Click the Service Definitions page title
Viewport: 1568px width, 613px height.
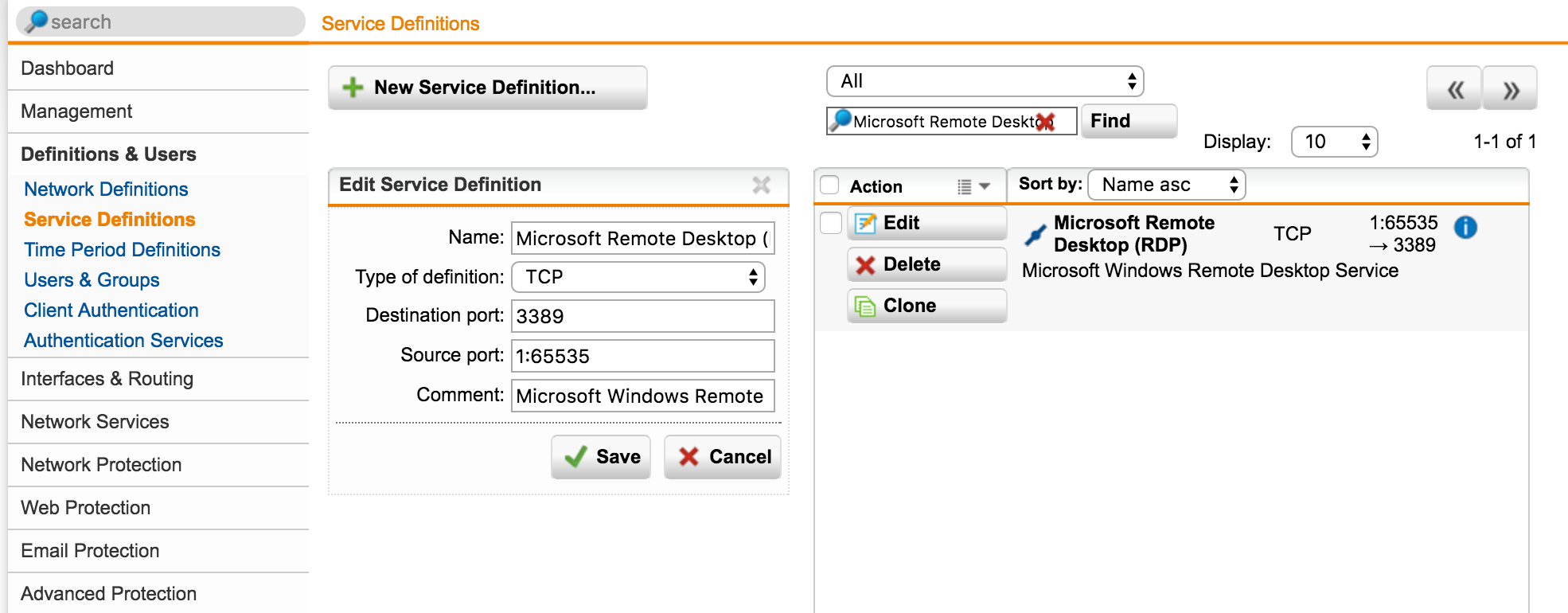400,24
